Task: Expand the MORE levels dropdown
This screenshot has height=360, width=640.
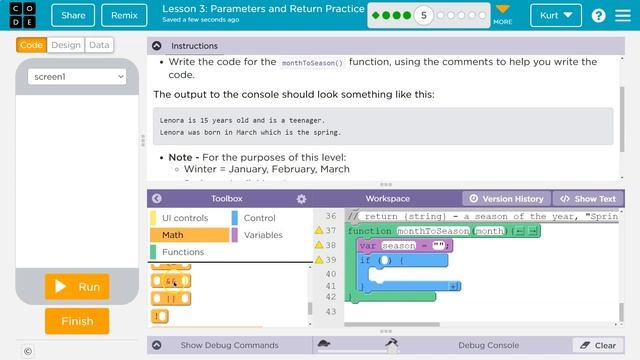Action: tap(502, 15)
